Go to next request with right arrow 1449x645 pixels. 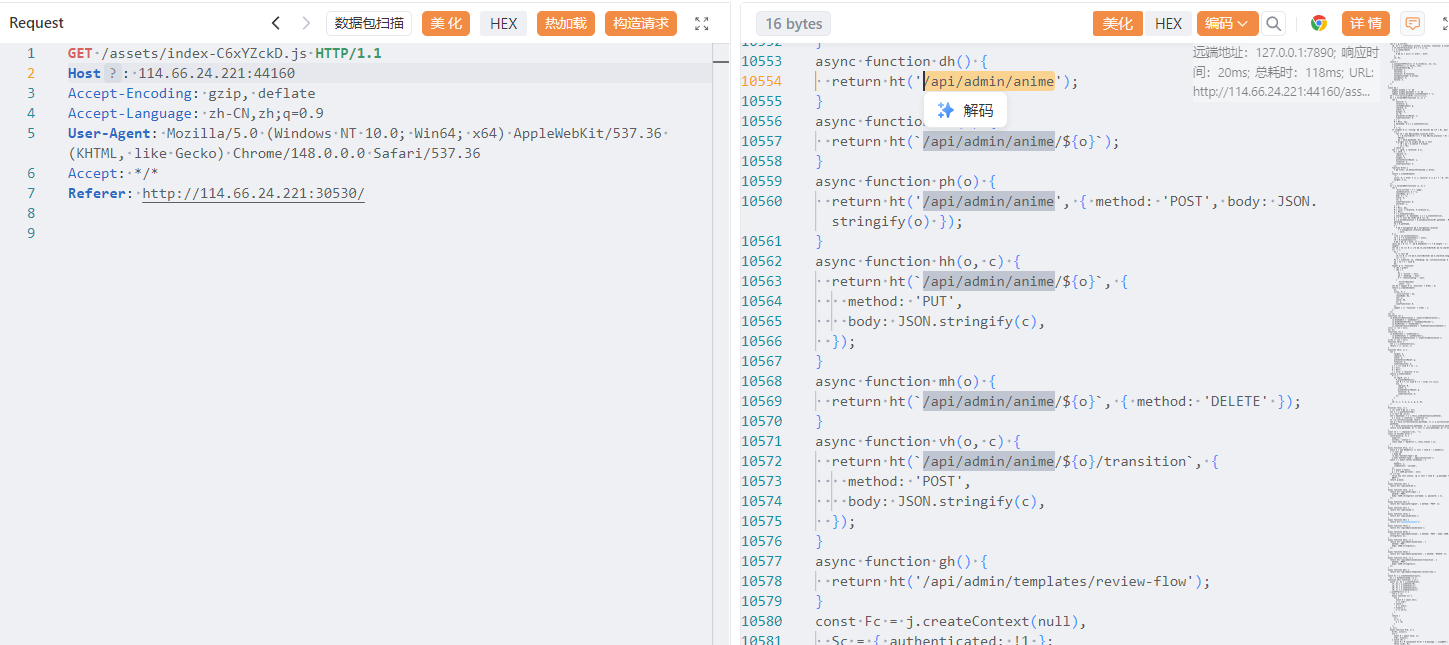(305, 23)
